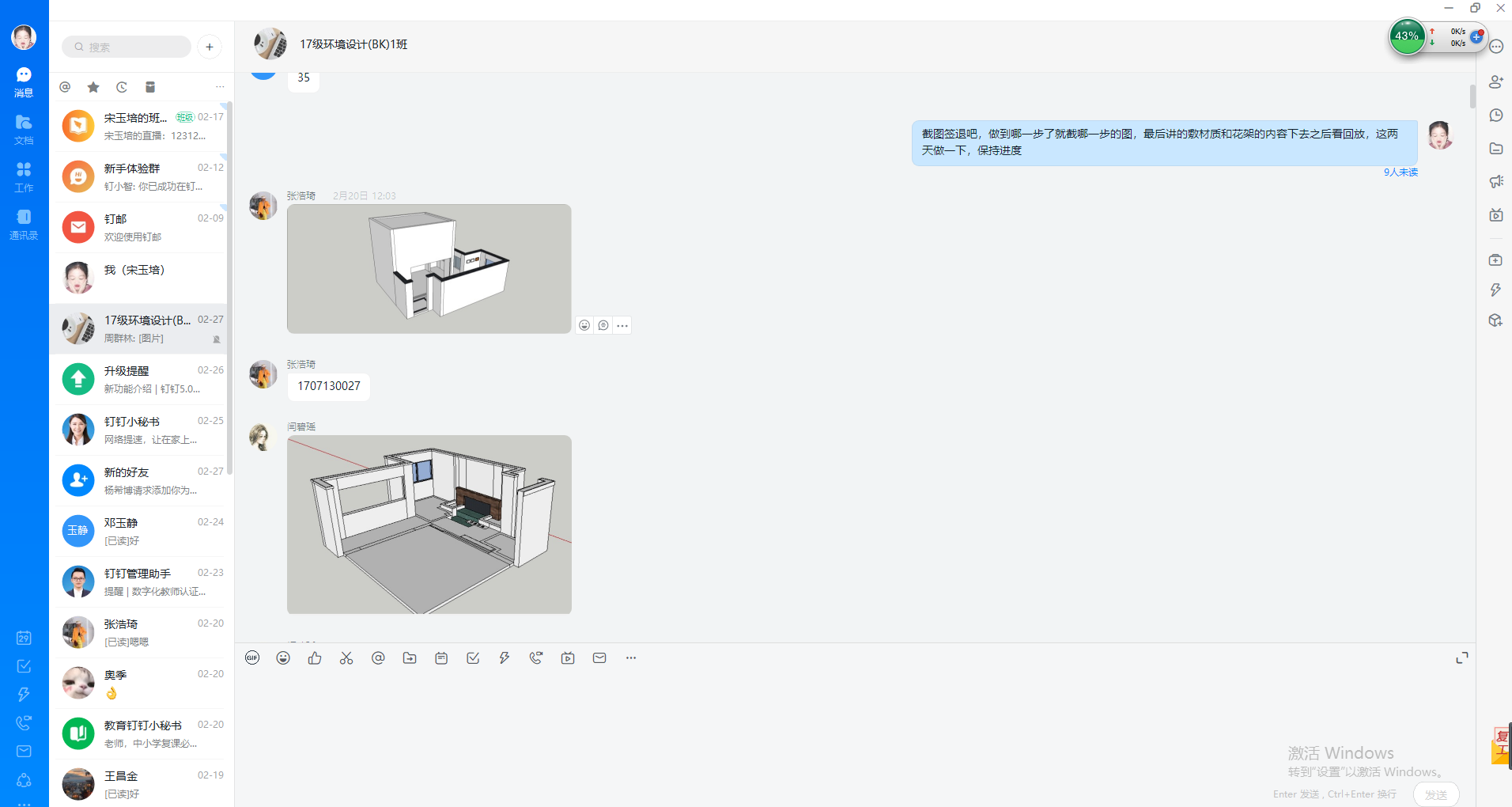Click the chat history vertical scrollbar
The height and width of the screenshot is (807, 1512).
[1472, 97]
